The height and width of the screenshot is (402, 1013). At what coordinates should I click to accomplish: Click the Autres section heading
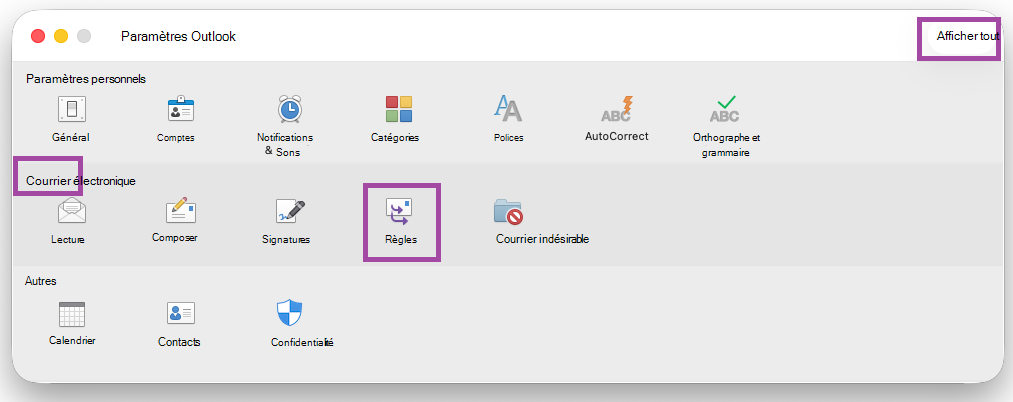(41, 281)
